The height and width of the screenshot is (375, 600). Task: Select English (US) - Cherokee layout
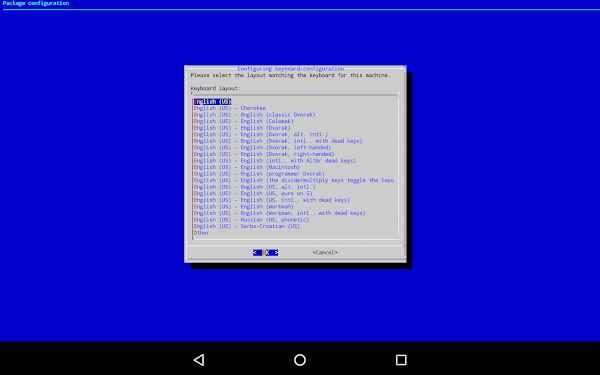[x=230, y=108]
